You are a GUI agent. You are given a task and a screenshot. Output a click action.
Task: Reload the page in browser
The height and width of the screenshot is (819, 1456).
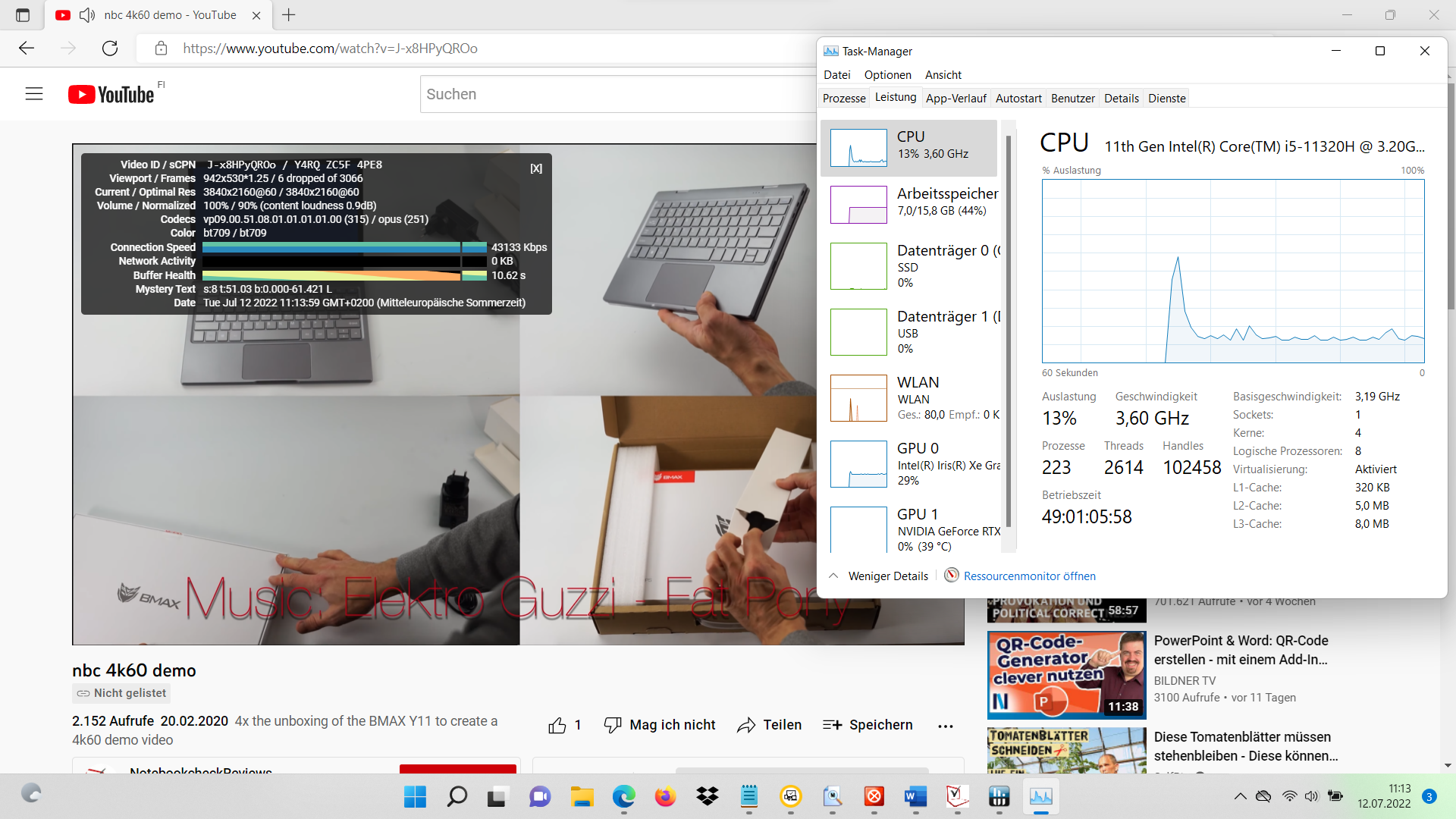point(110,49)
